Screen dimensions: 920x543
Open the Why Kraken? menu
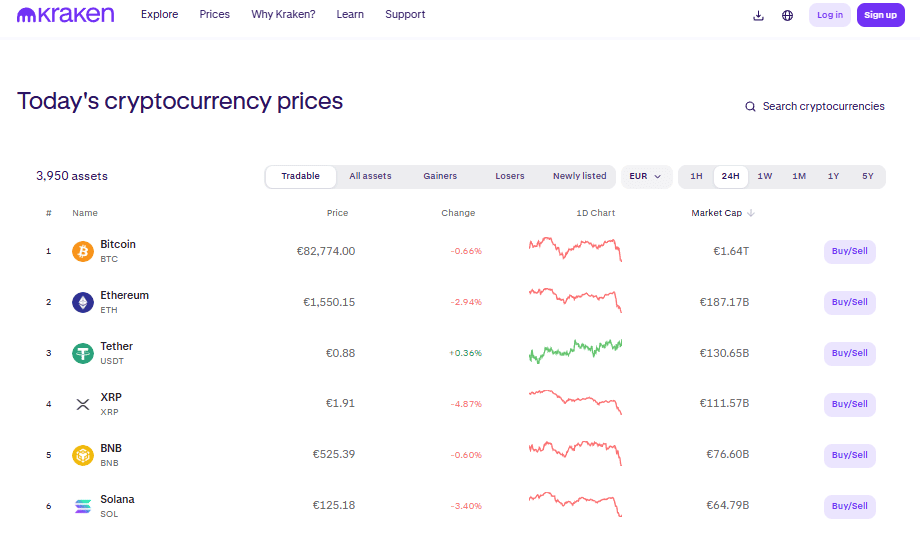[x=283, y=14]
